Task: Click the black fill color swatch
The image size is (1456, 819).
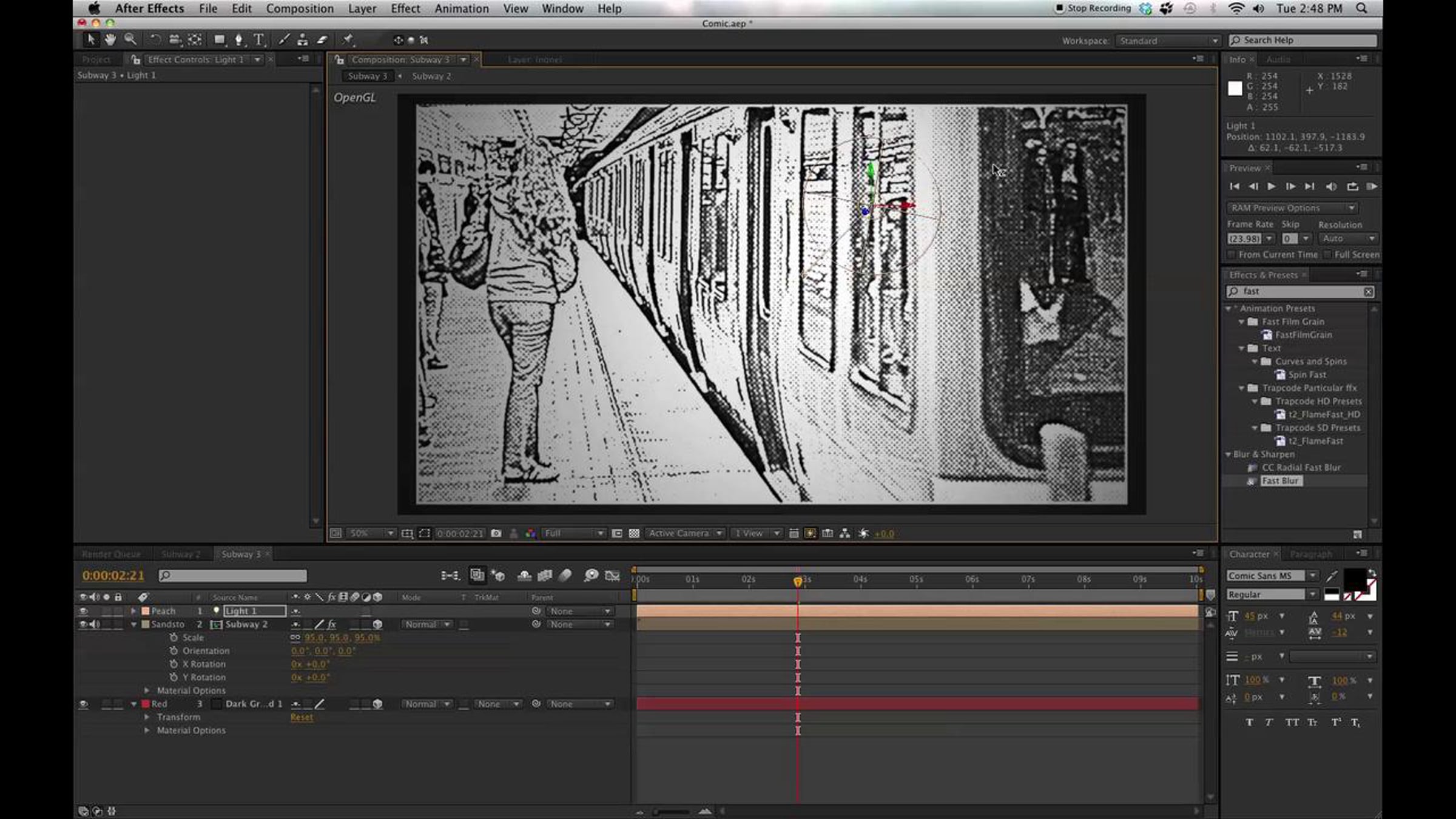Action: 1354,578
